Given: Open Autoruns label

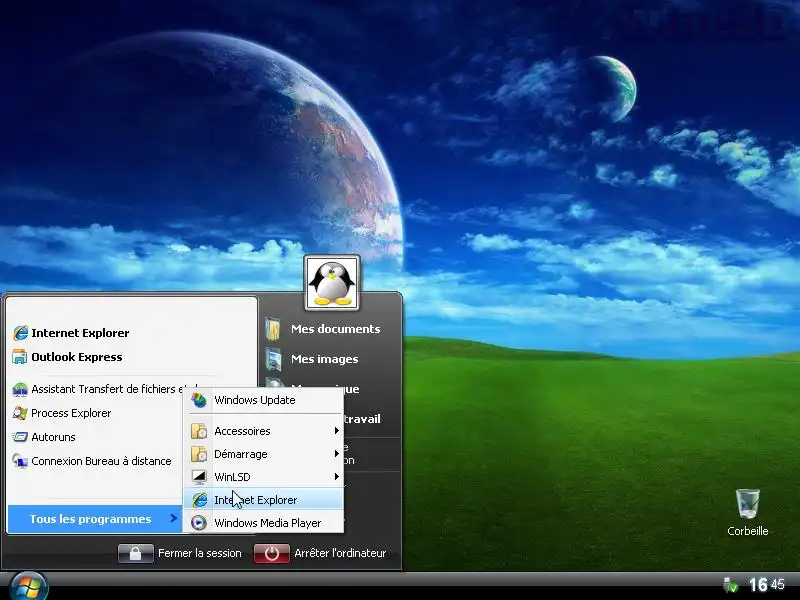Looking at the screenshot, I should point(53,437).
